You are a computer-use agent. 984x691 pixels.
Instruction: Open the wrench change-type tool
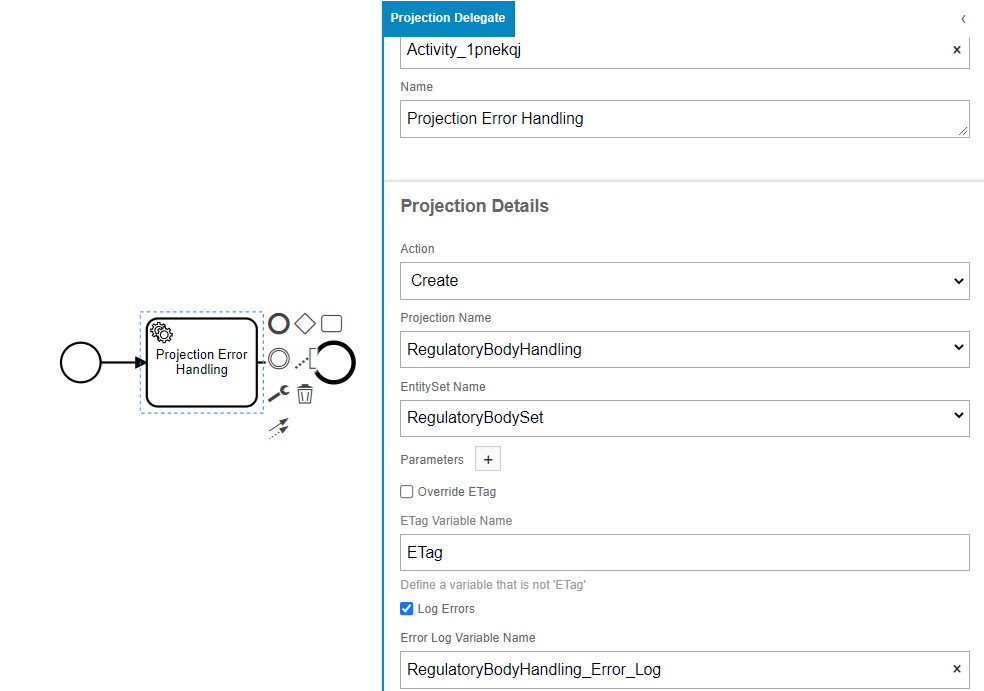(279, 394)
